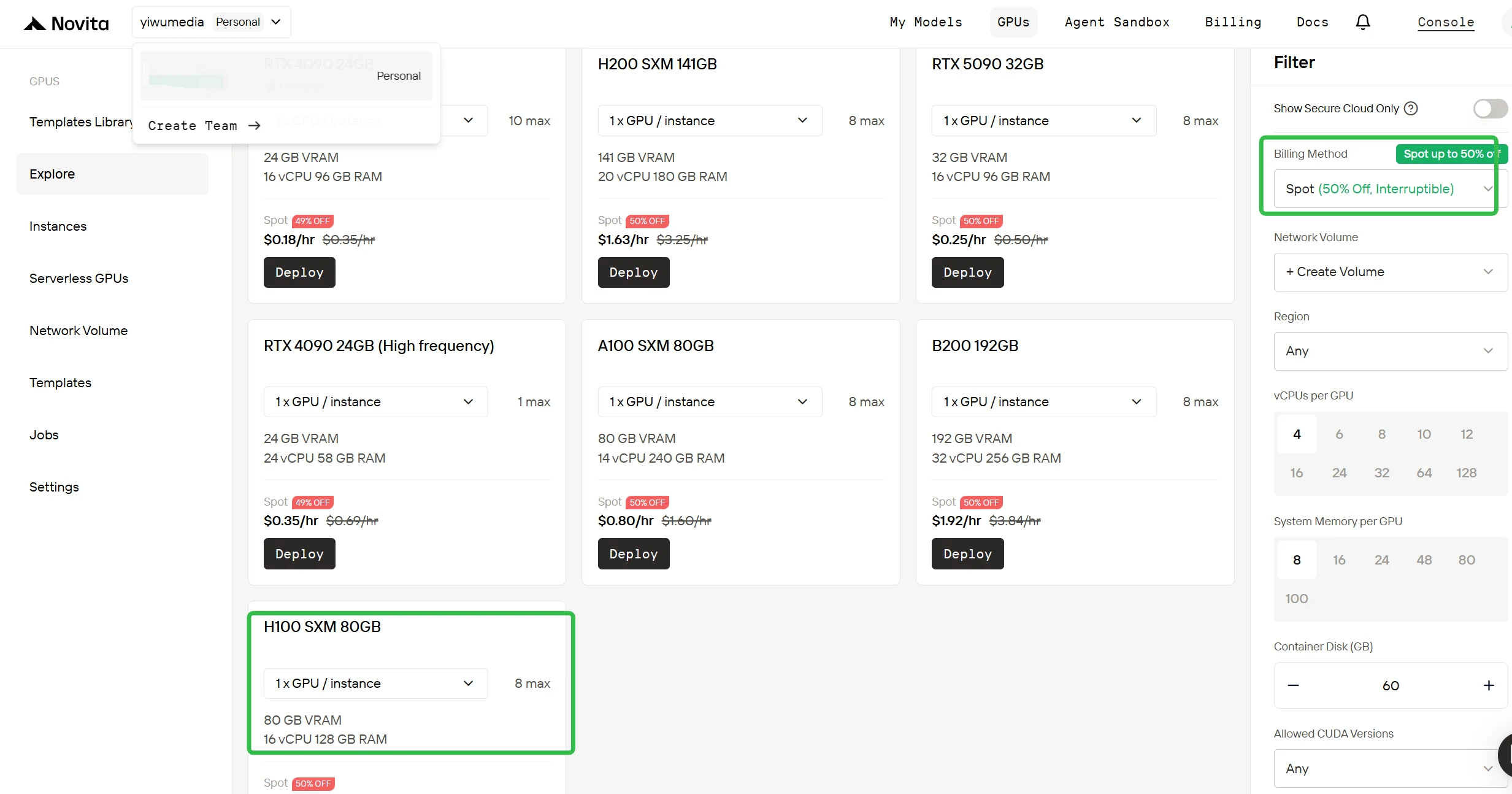
Task: Open GPU count dropdown for H200 SXM 141GB
Action: 710,120
